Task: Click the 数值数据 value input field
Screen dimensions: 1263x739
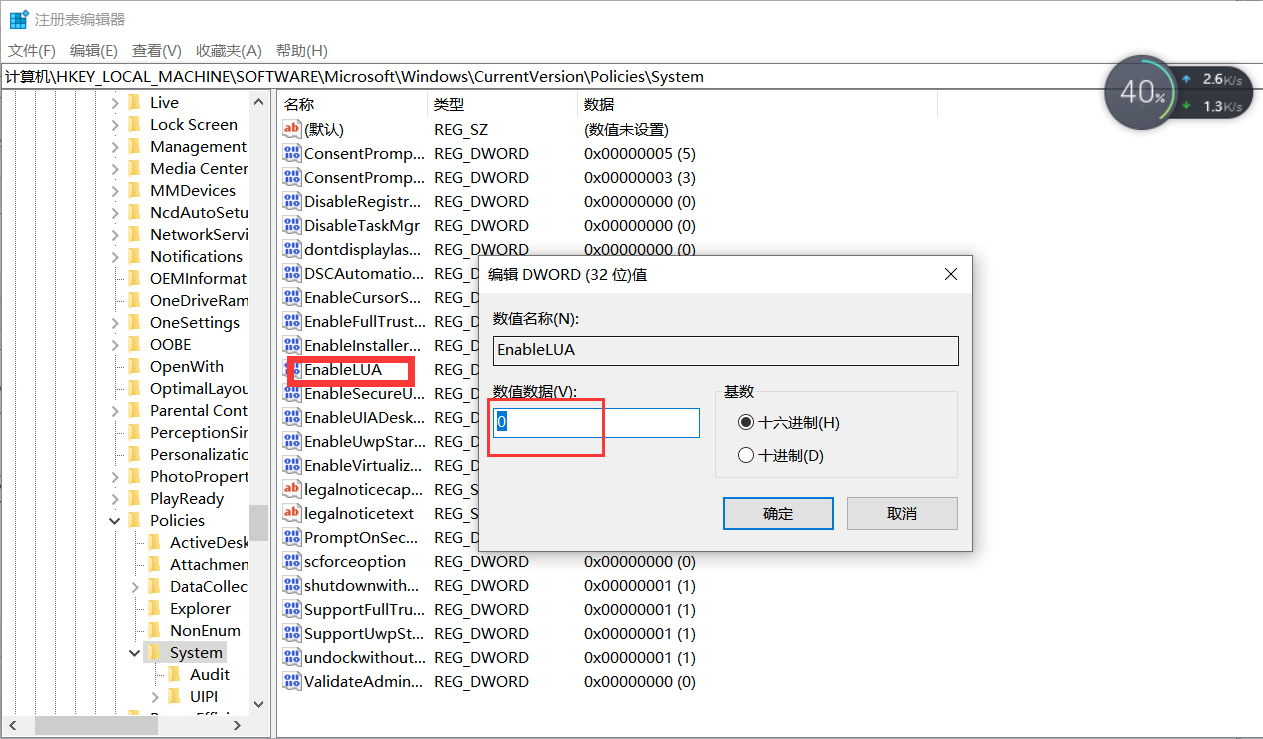Action: coord(597,422)
